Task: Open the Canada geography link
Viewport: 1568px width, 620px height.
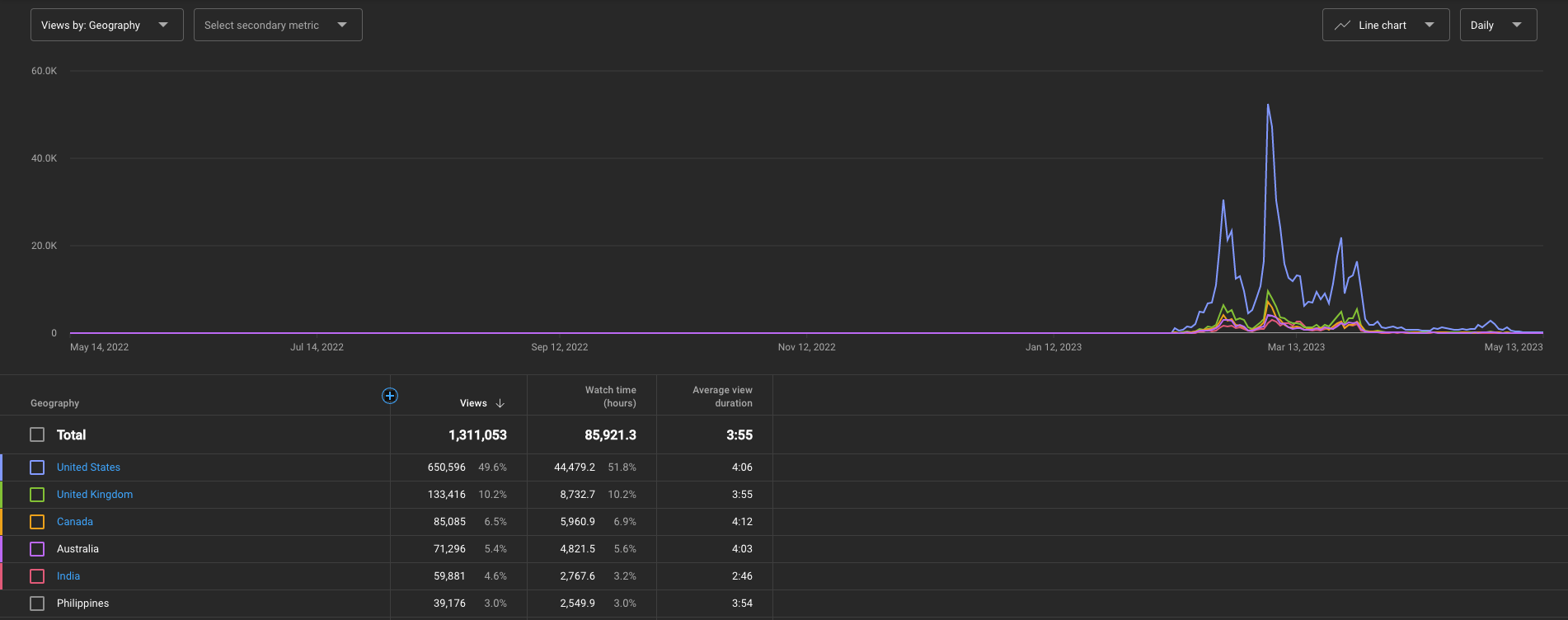Action: pos(75,522)
